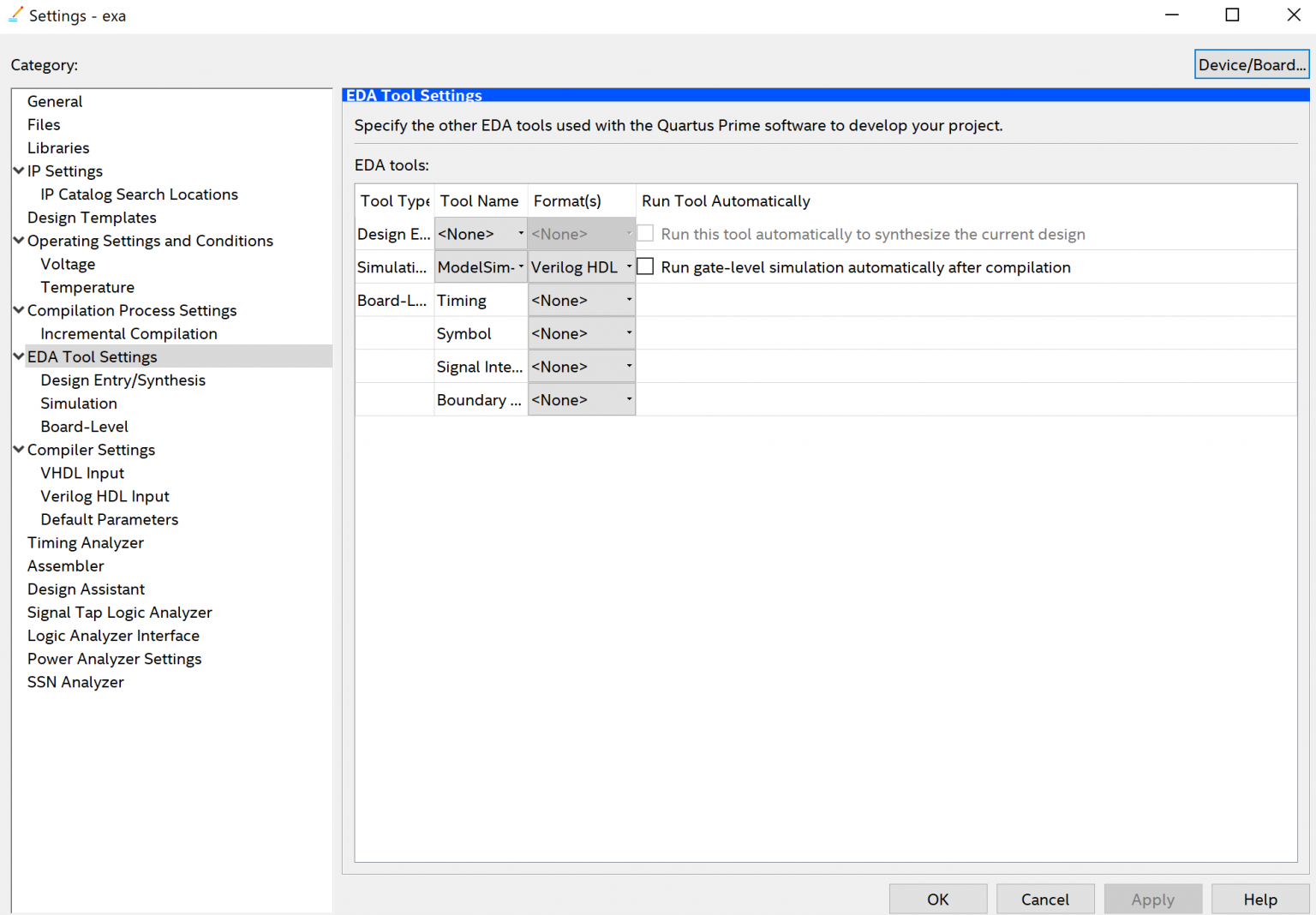Collapse the EDA Tool Settings arrow
This screenshot has width=1316, height=915.
[x=19, y=357]
